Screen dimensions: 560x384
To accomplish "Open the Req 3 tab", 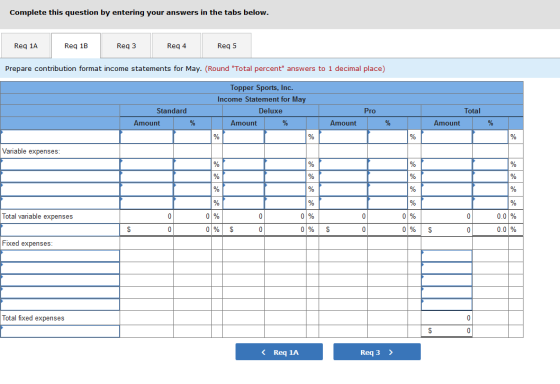I will pyautogui.click(x=126, y=46).
